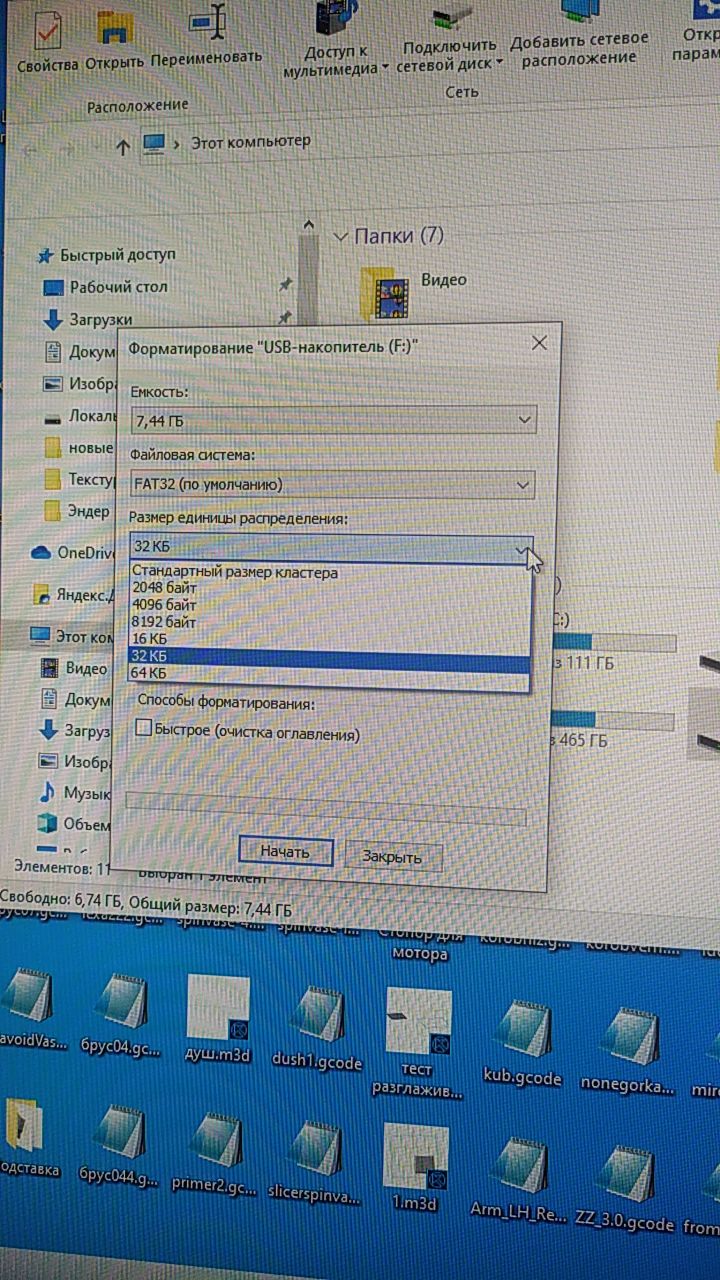
Task: Select kub.gcode desktop file
Action: [522, 1040]
